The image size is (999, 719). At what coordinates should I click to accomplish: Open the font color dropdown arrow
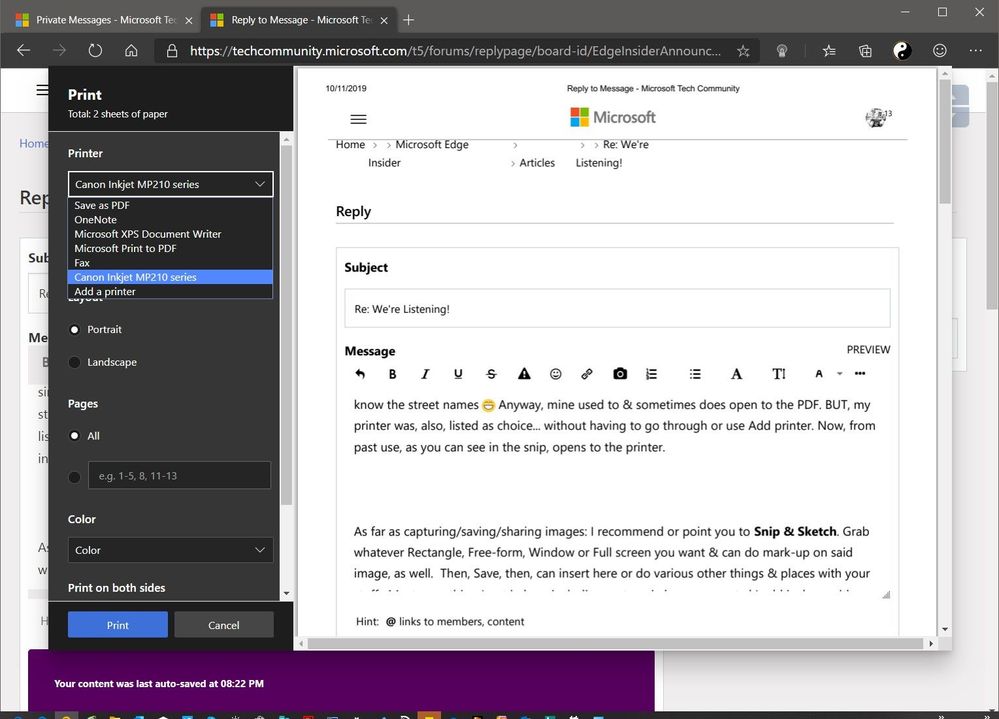tap(840, 374)
